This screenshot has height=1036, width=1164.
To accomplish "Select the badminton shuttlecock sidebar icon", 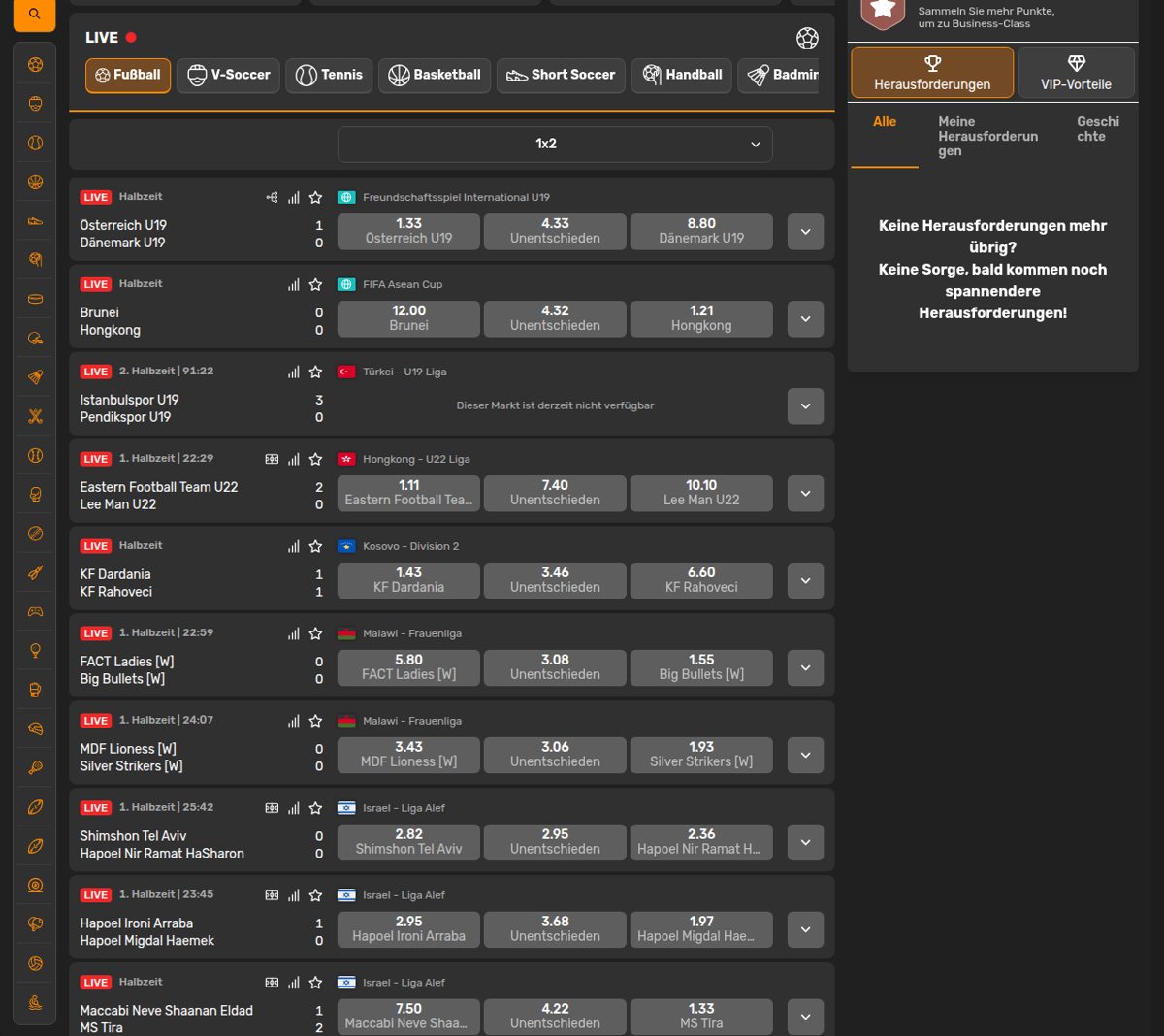I will (x=35, y=377).
